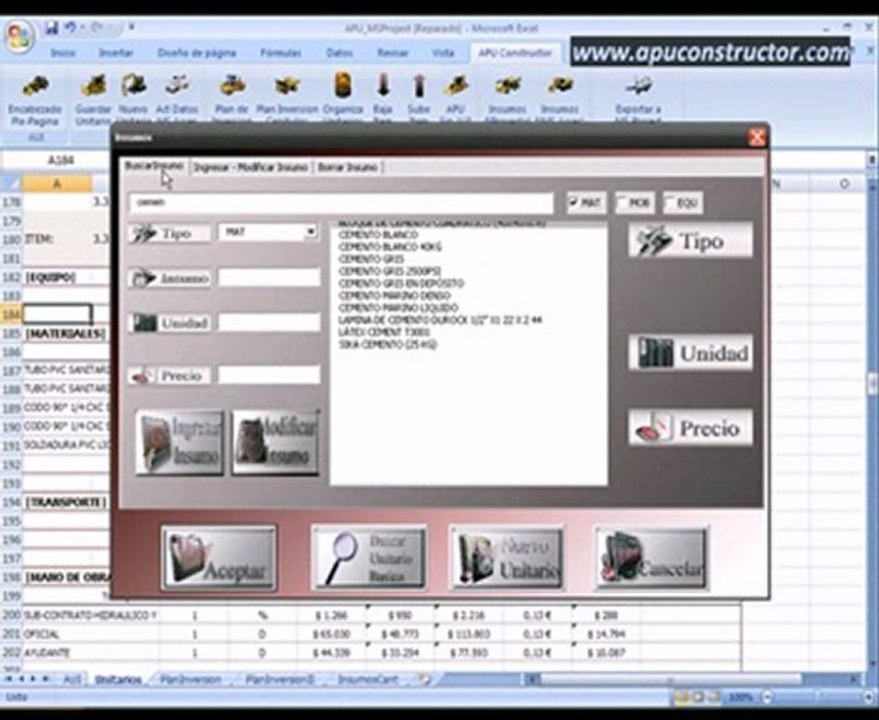Click the Save icon in quick access toolbar
Screen dimensions: 879x720
coord(52,27)
